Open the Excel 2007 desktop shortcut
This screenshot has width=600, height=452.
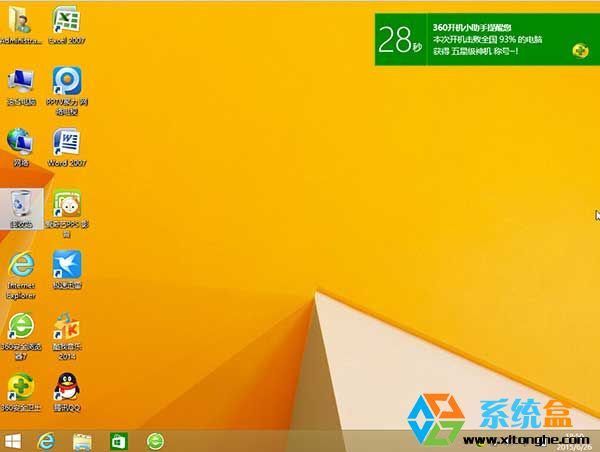67,19
